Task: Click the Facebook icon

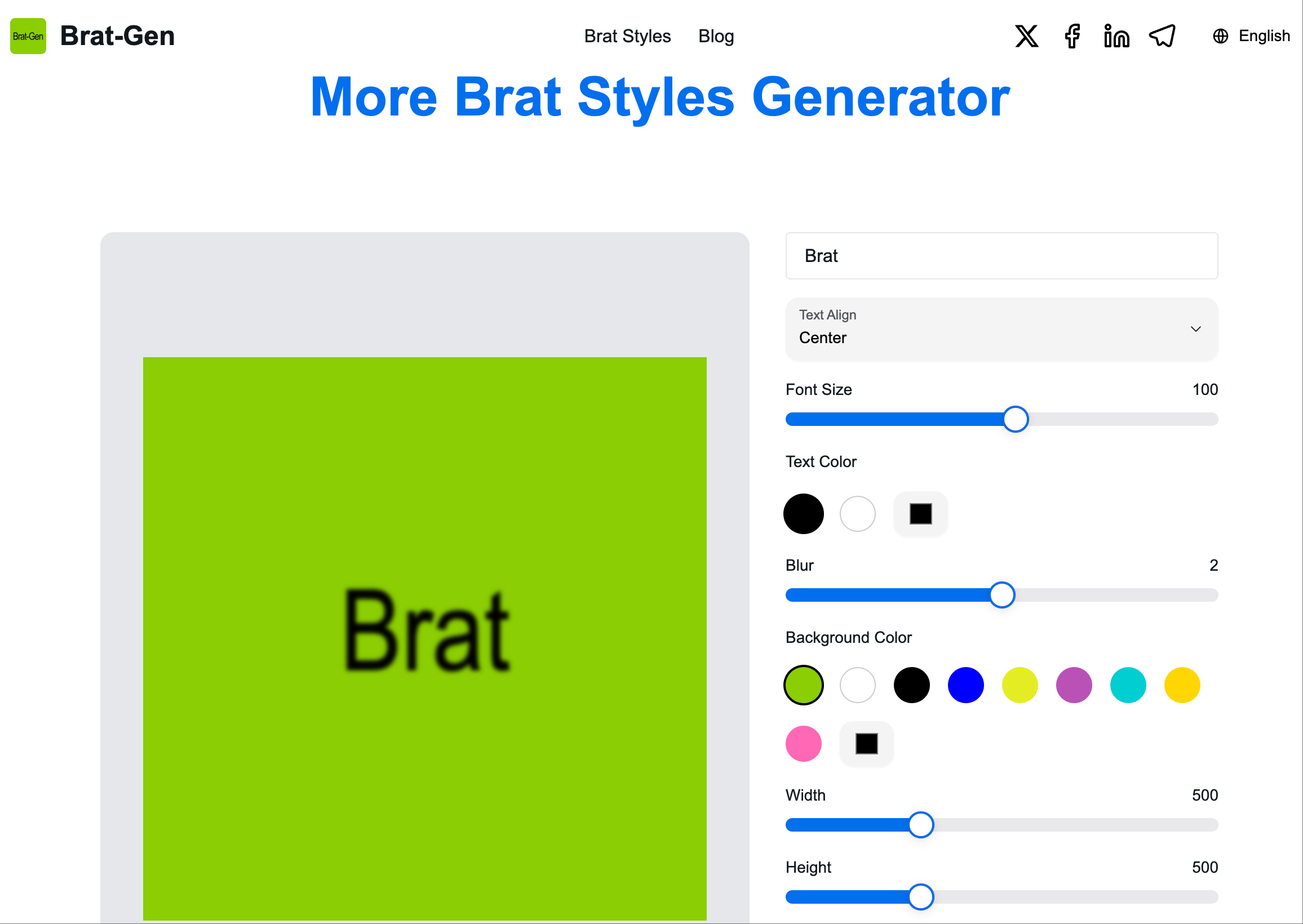Action: pos(1072,36)
